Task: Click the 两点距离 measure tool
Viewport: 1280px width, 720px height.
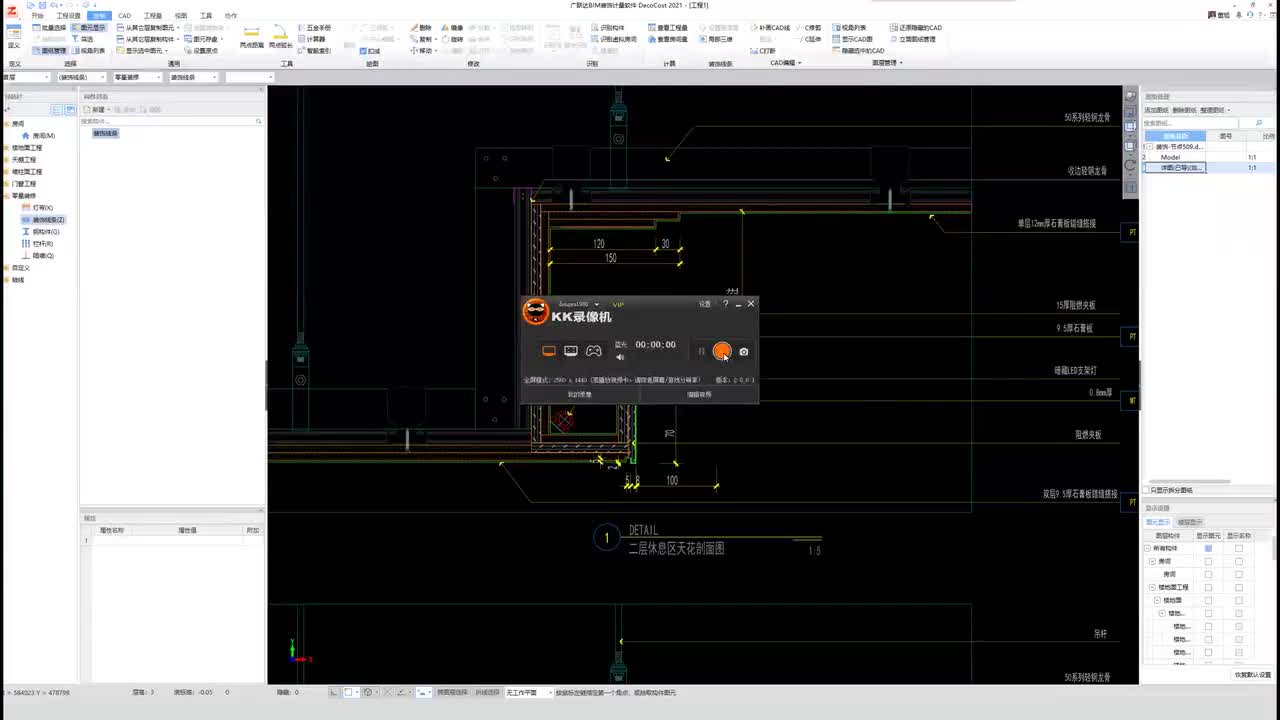Action: (x=251, y=38)
